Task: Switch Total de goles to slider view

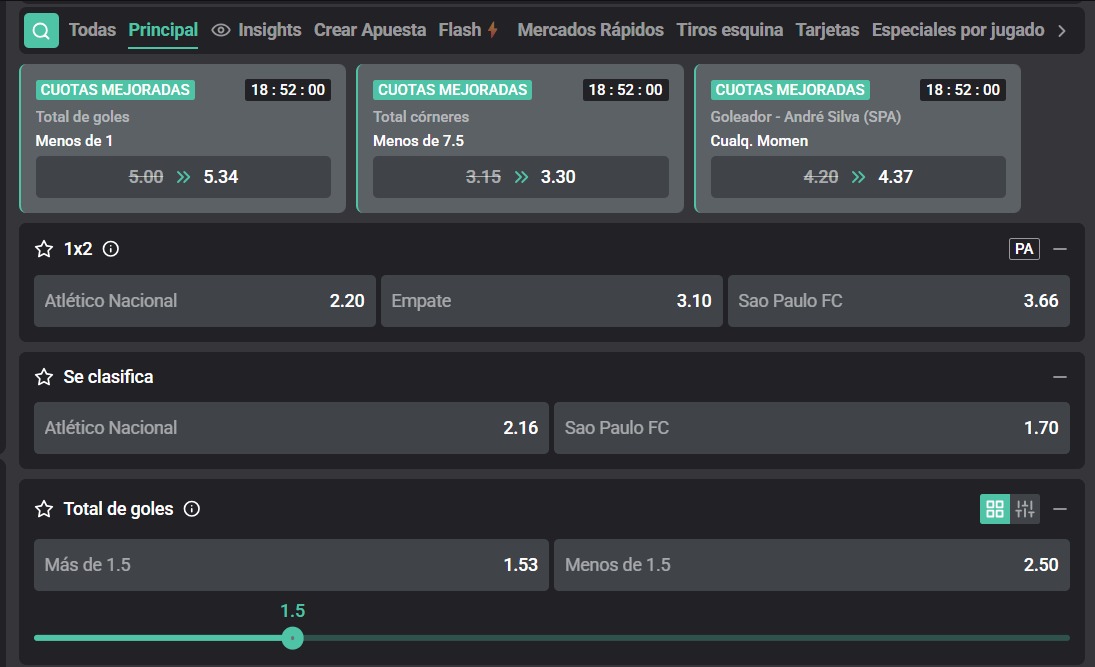Action: (1025, 509)
